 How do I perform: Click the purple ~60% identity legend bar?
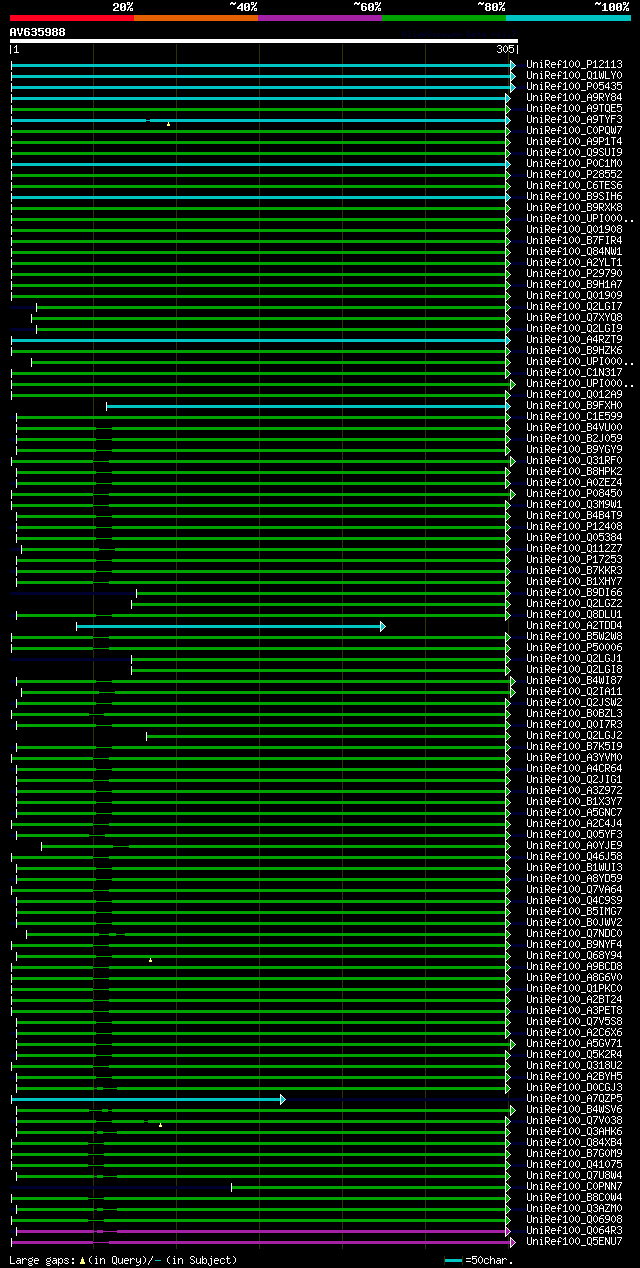point(320,17)
